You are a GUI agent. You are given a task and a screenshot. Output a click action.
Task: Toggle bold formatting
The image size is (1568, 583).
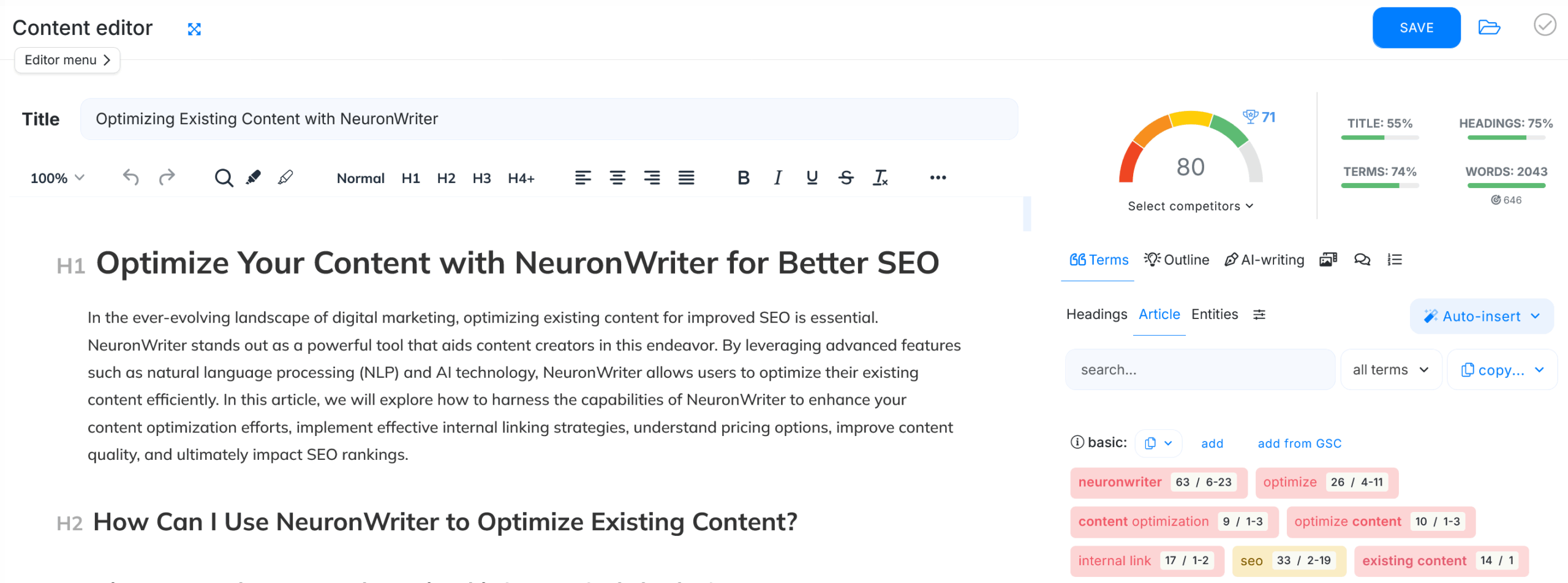(x=743, y=178)
